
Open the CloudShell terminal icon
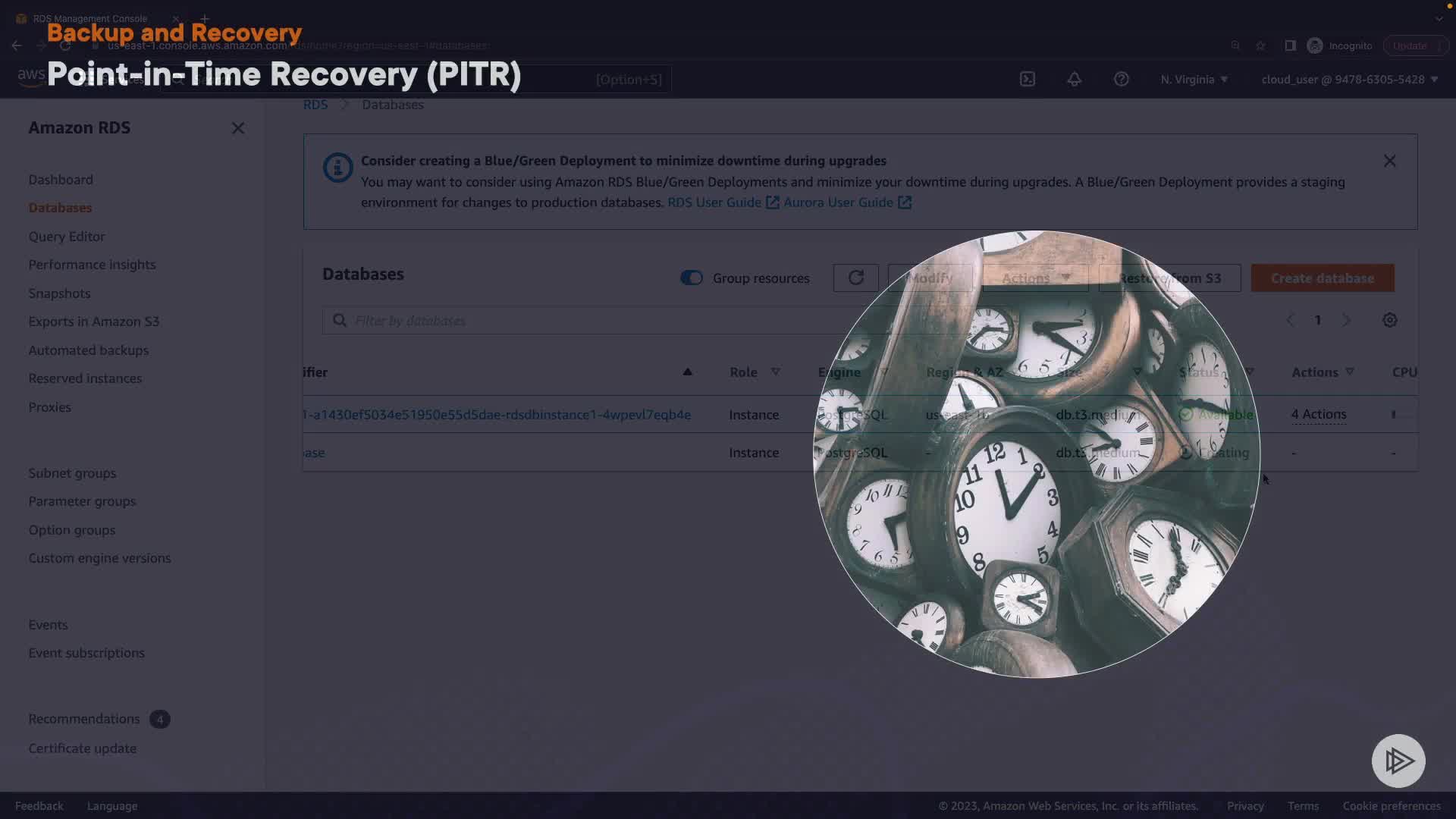[1028, 79]
